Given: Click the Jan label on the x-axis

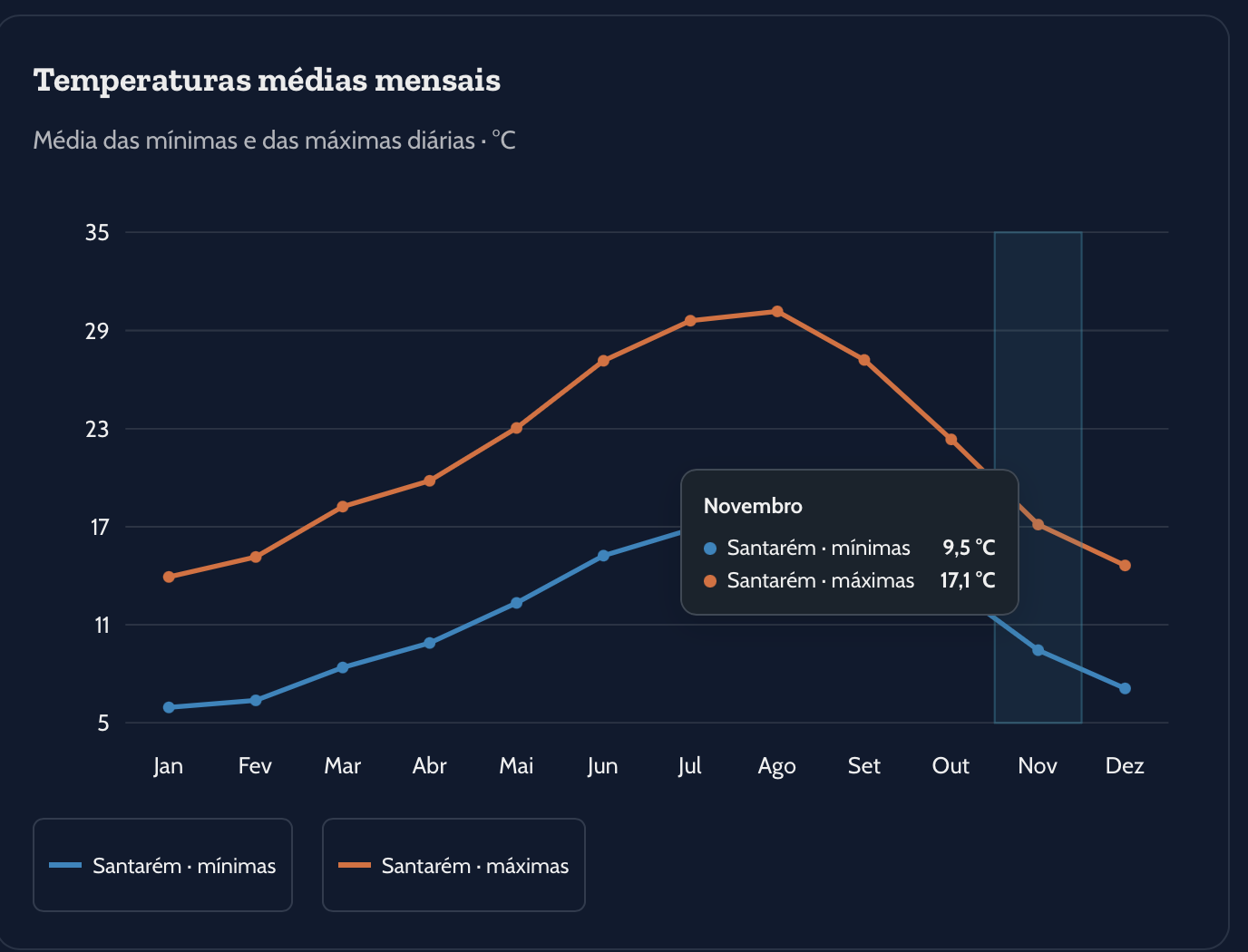Looking at the screenshot, I should tap(169, 766).
